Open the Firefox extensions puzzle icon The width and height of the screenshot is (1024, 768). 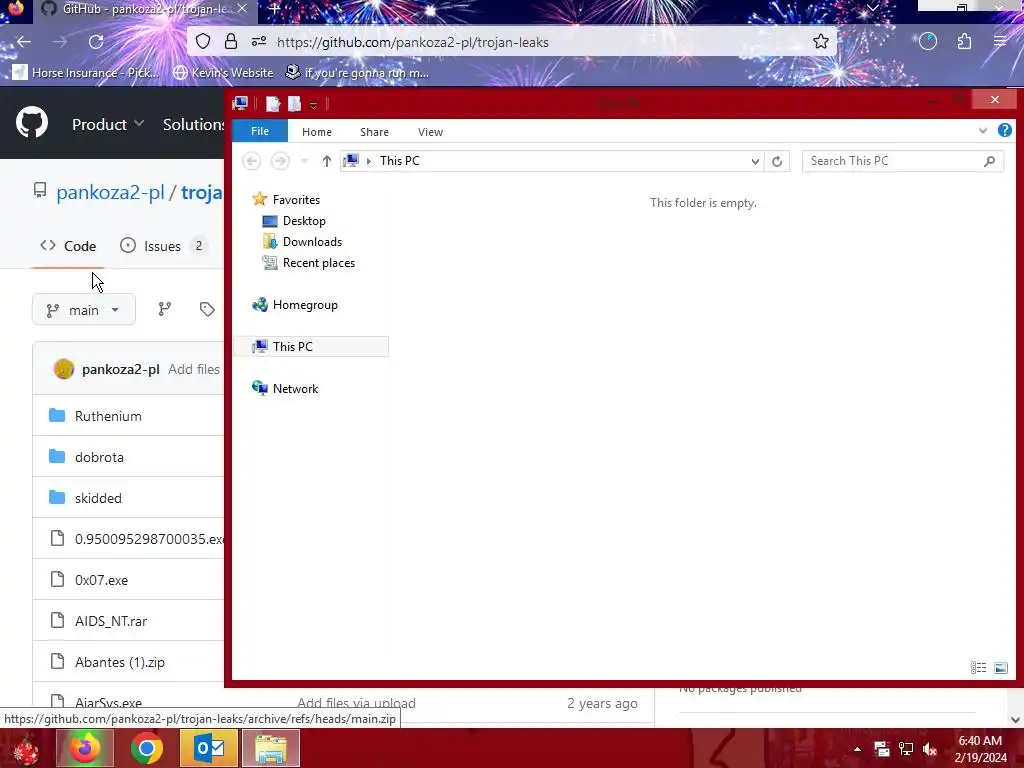point(965,42)
